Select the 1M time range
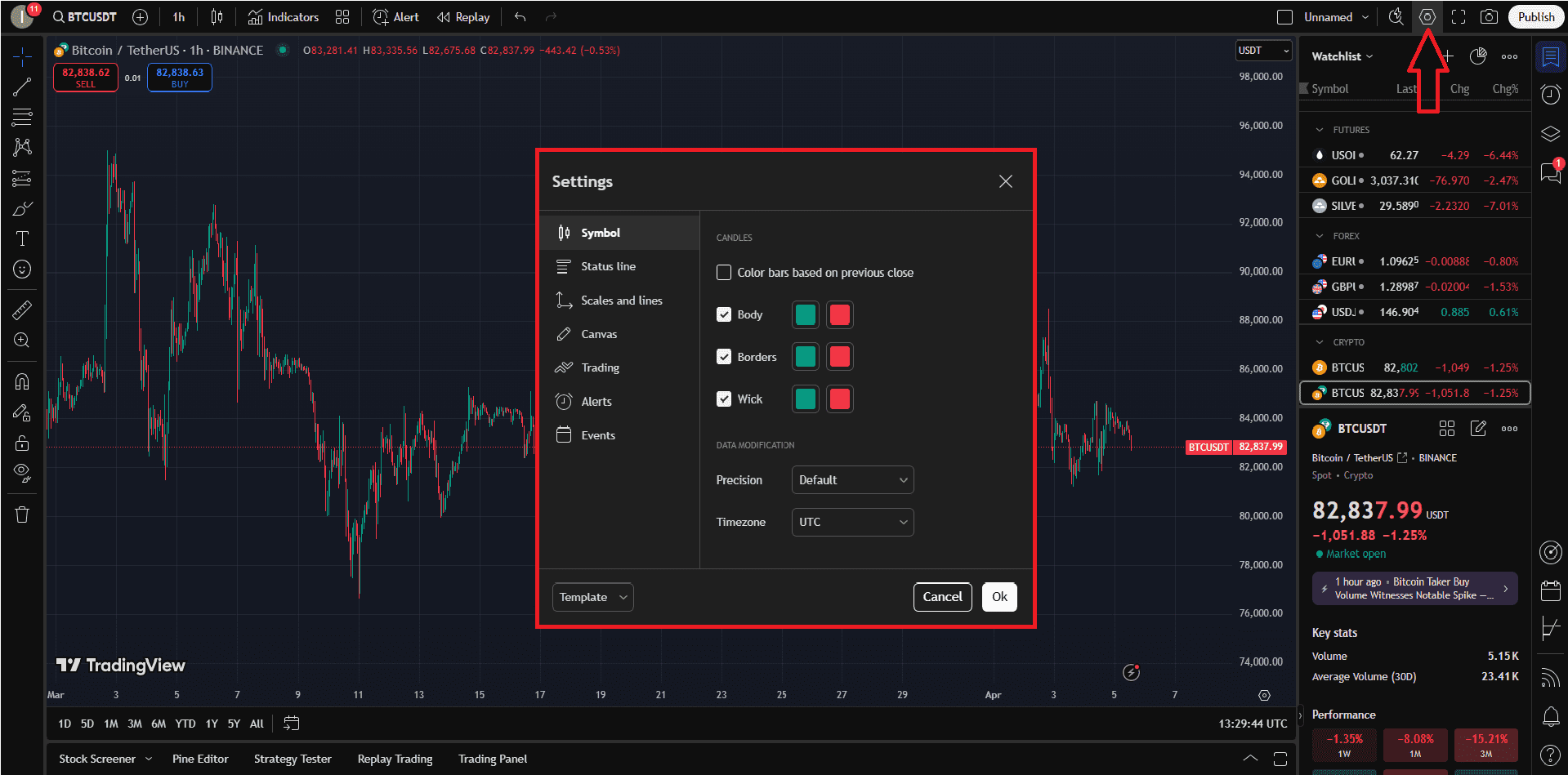The width and height of the screenshot is (1568, 775). 111,724
